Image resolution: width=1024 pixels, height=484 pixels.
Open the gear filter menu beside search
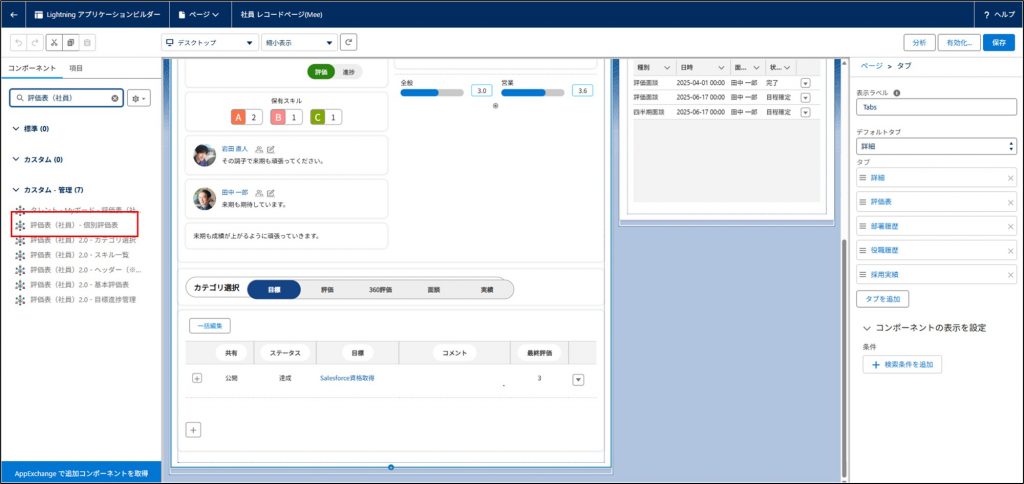139,98
